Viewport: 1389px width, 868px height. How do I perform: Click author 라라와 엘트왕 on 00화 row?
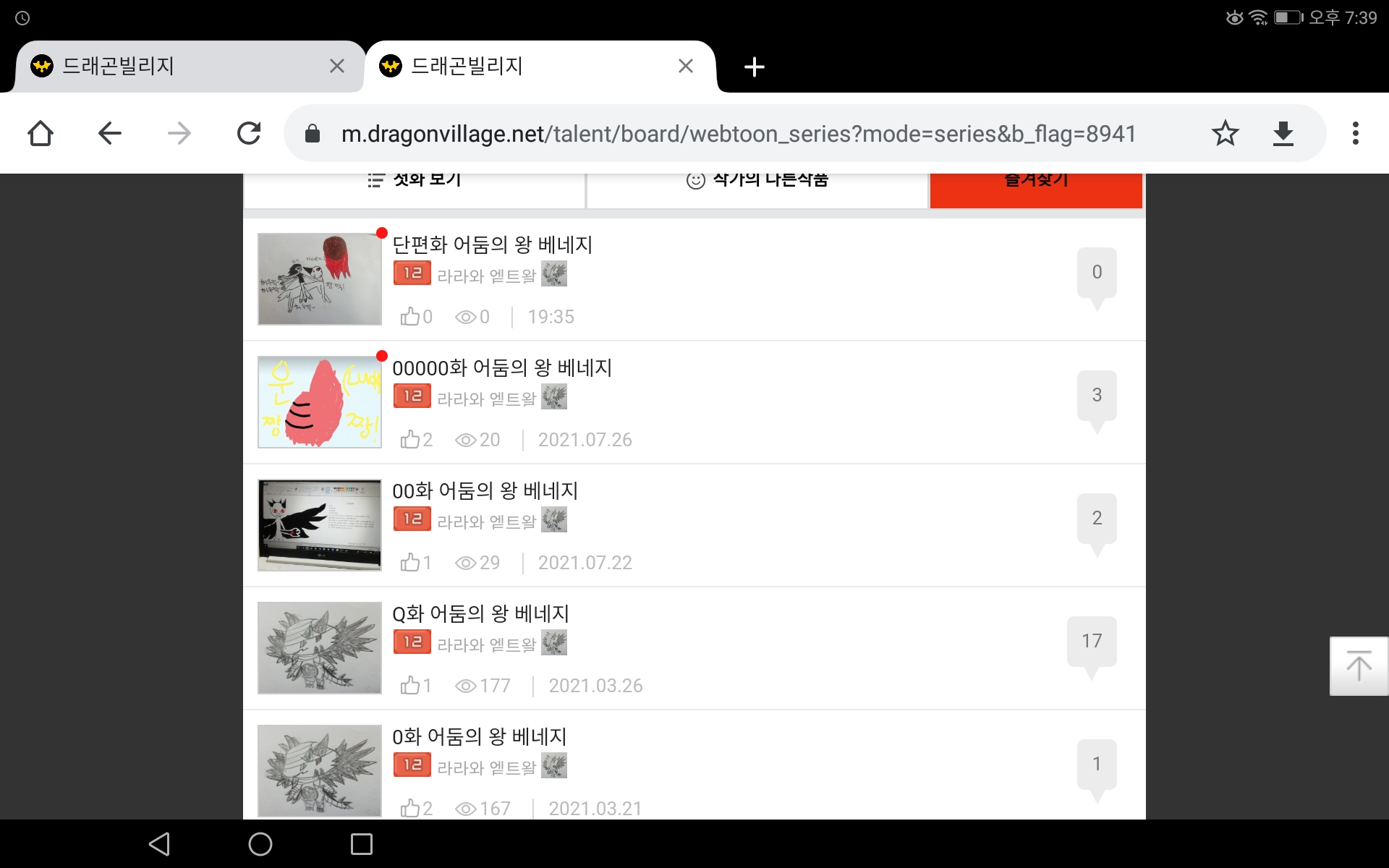(x=487, y=522)
